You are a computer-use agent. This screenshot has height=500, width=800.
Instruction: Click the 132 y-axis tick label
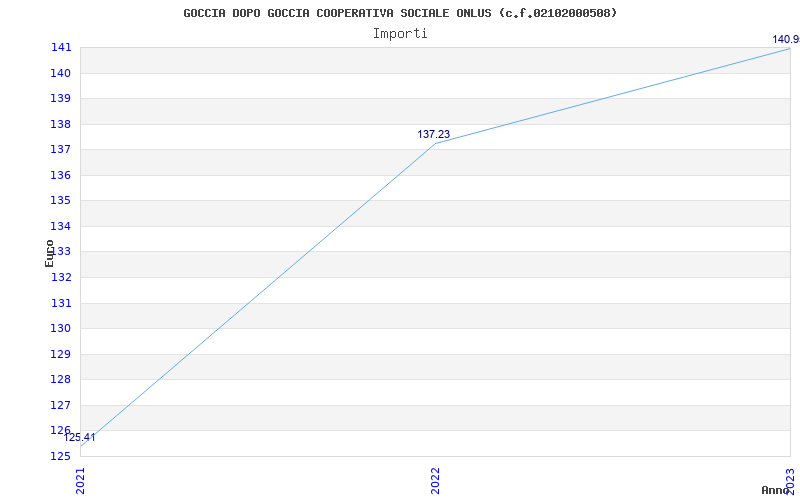pos(60,278)
